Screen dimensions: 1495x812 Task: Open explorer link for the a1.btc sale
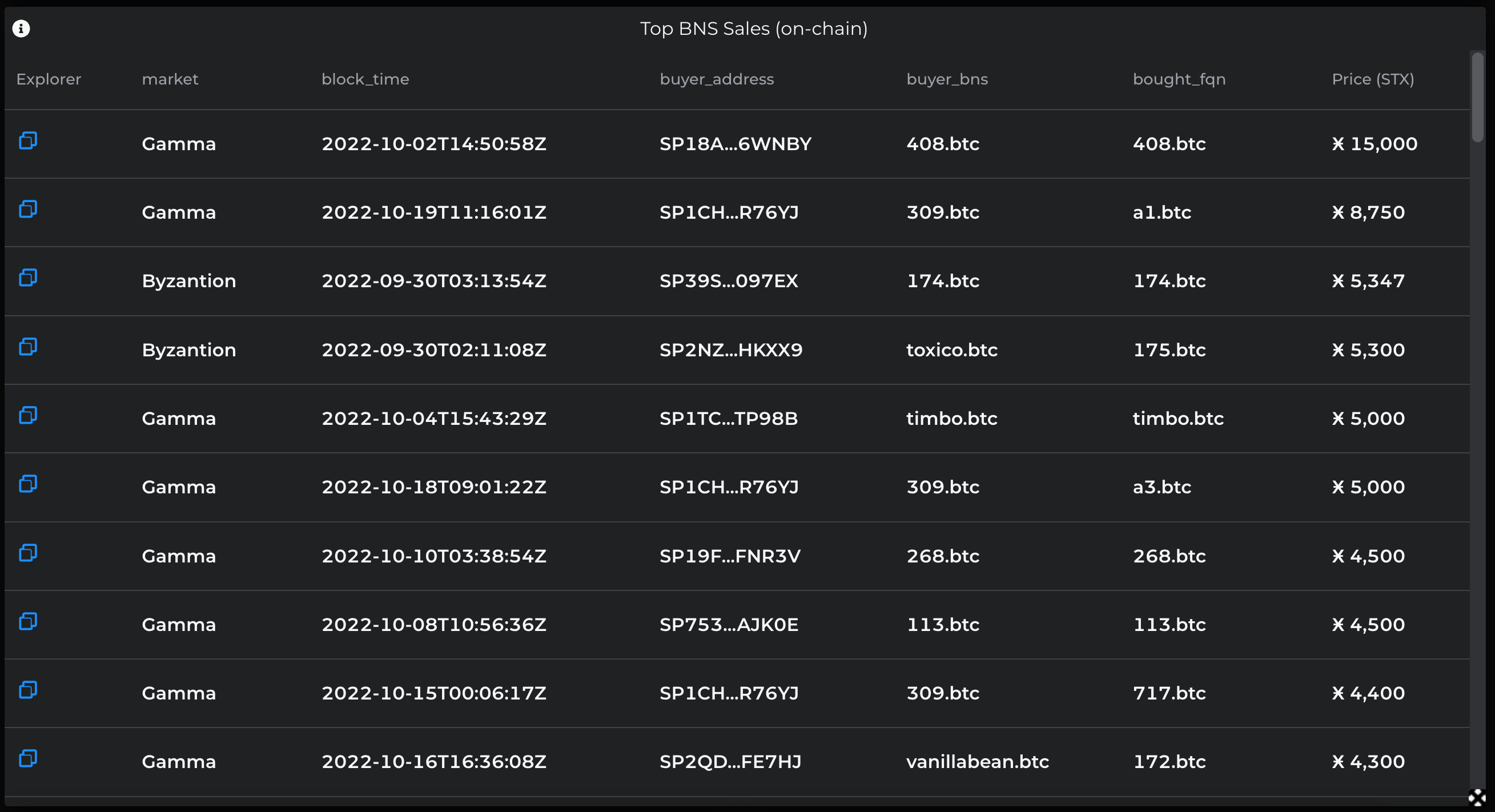pyautogui.click(x=28, y=209)
